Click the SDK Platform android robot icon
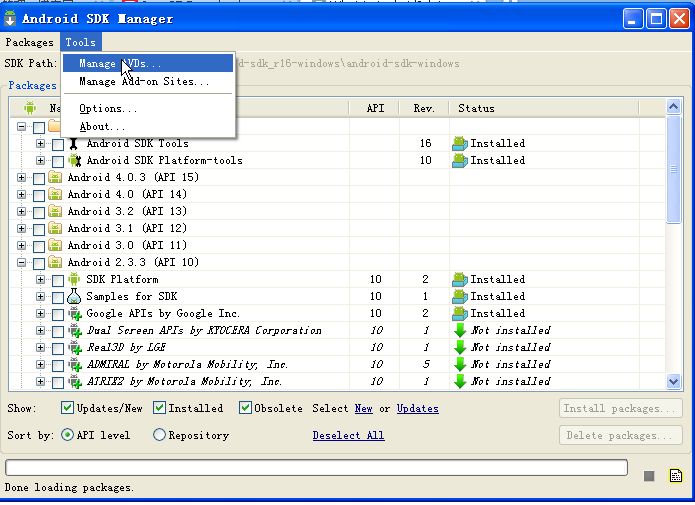 pyautogui.click(x=74, y=279)
